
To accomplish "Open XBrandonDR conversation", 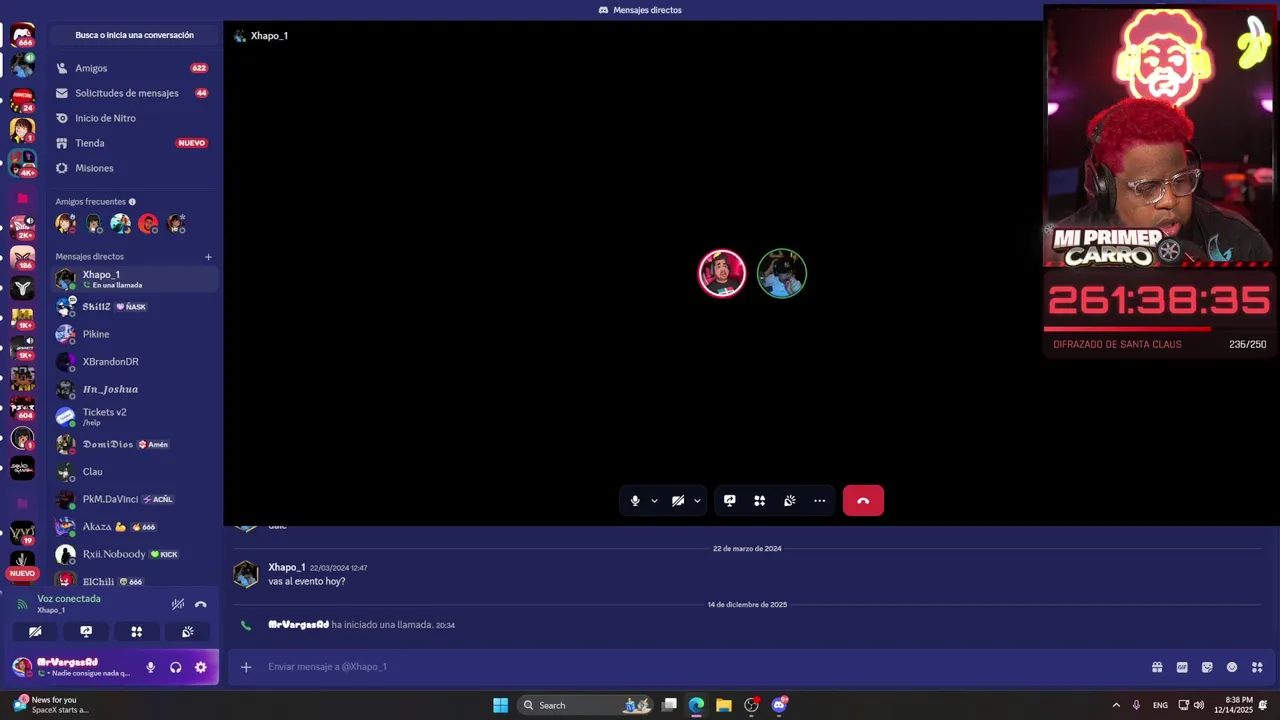I will tap(134, 362).
